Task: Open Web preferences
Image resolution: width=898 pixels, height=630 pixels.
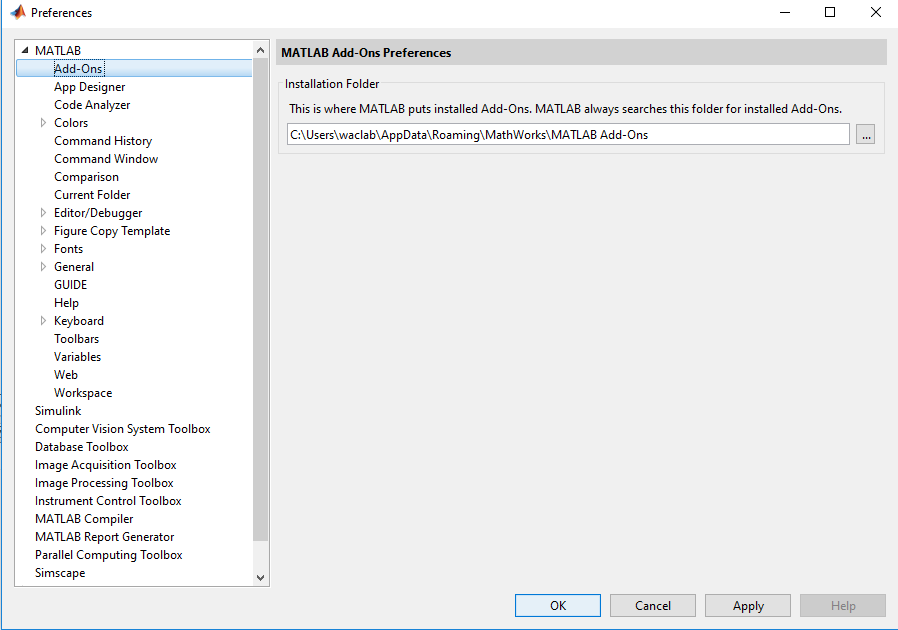Action: coord(66,375)
